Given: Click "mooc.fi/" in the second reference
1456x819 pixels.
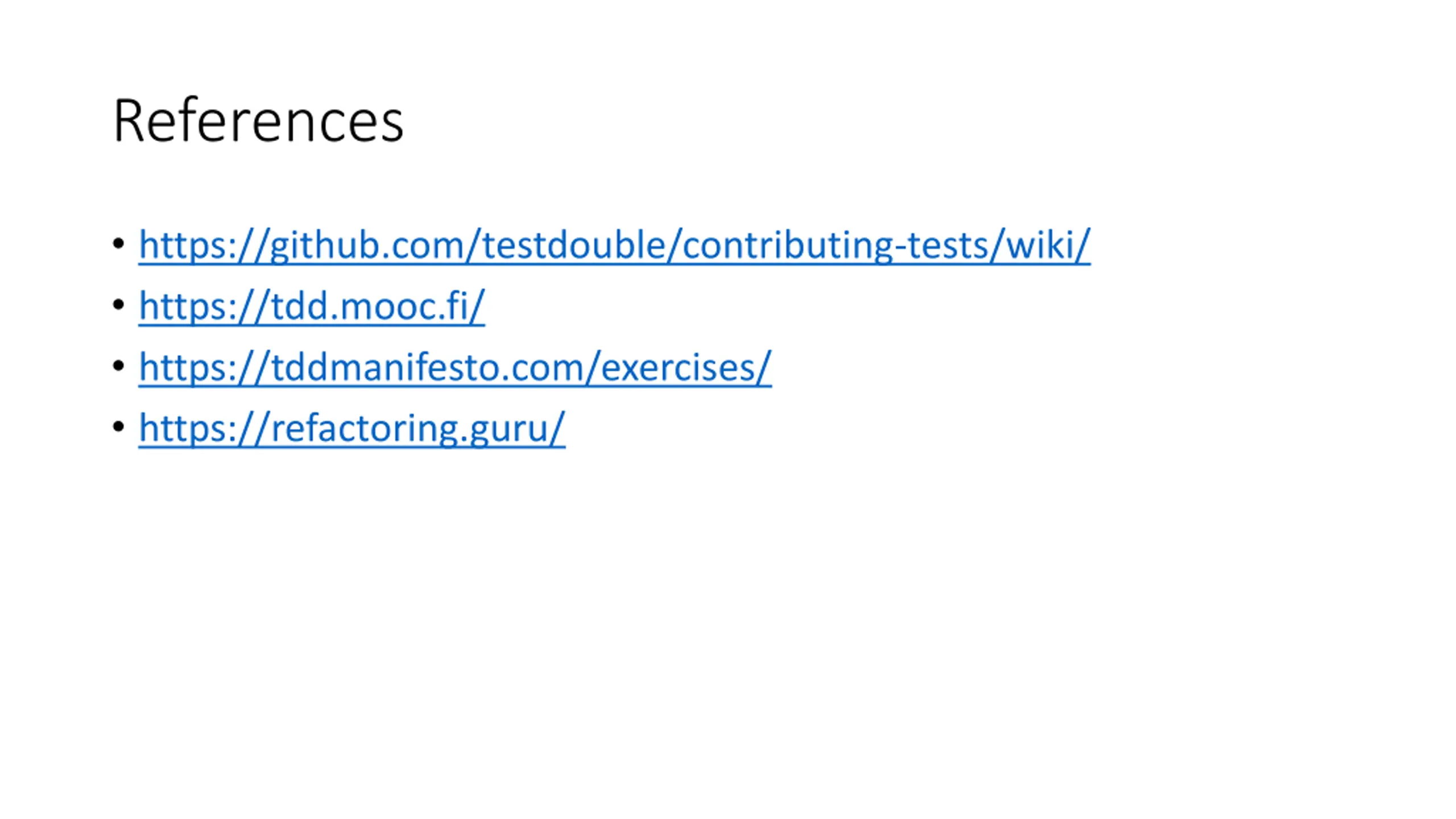Looking at the screenshot, I should coord(413,307).
